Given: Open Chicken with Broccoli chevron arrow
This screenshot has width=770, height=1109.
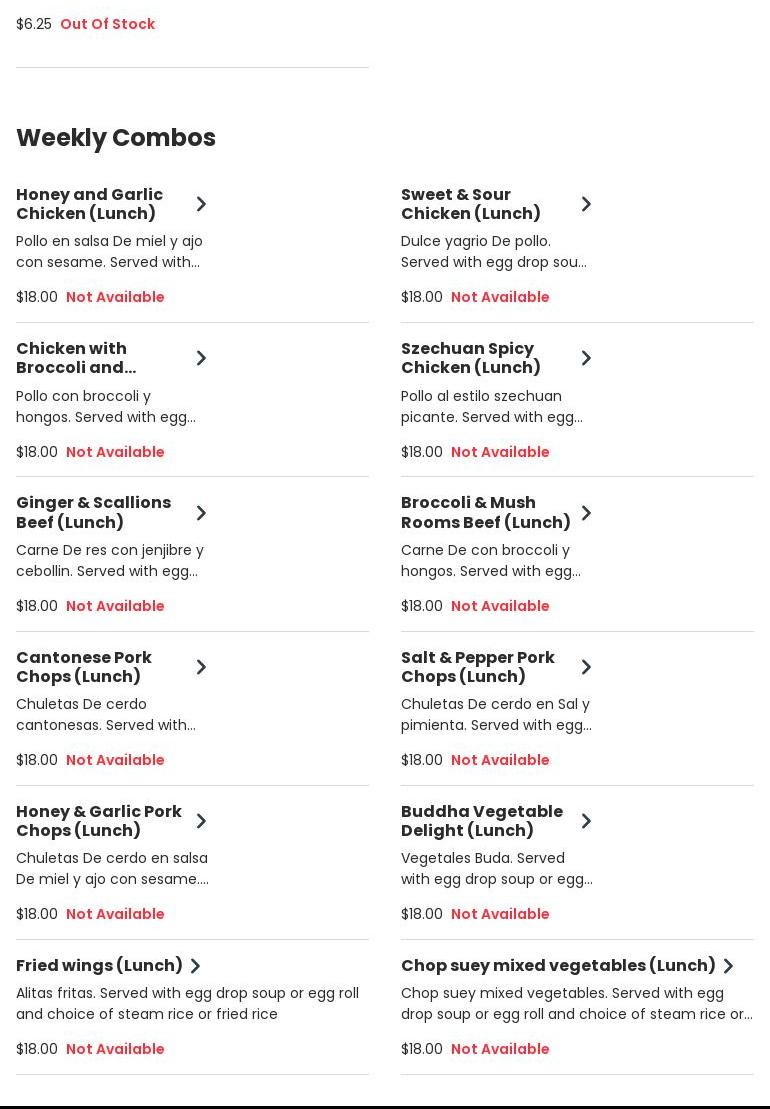Looking at the screenshot, I should click(201, 358).
